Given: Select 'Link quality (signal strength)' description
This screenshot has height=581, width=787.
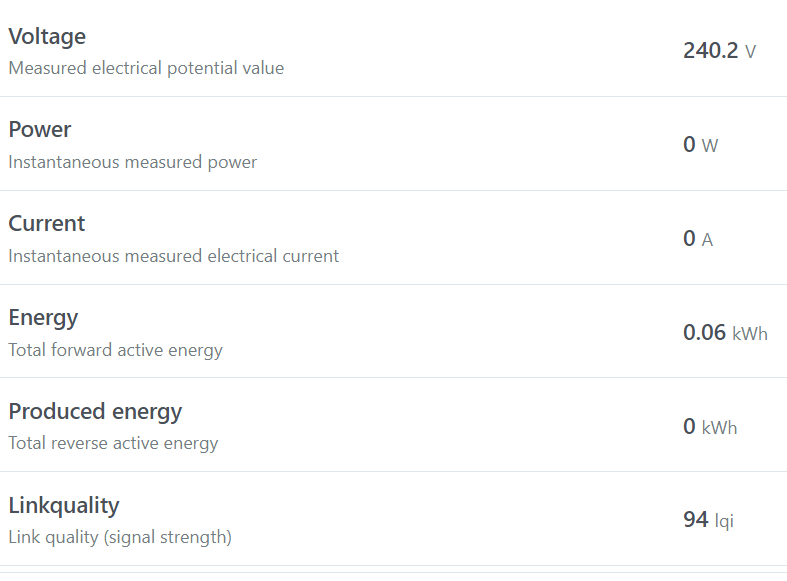Looking at the screenshot, I should [120, 537].
